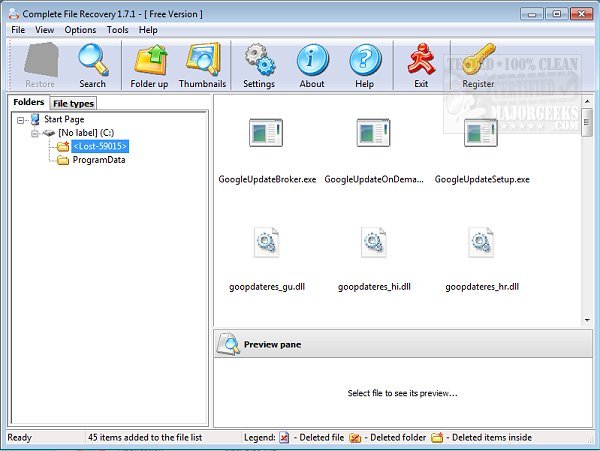Collapse the Start Page tree node
Viewport: 600px width, 451px height.
point(21,120)
